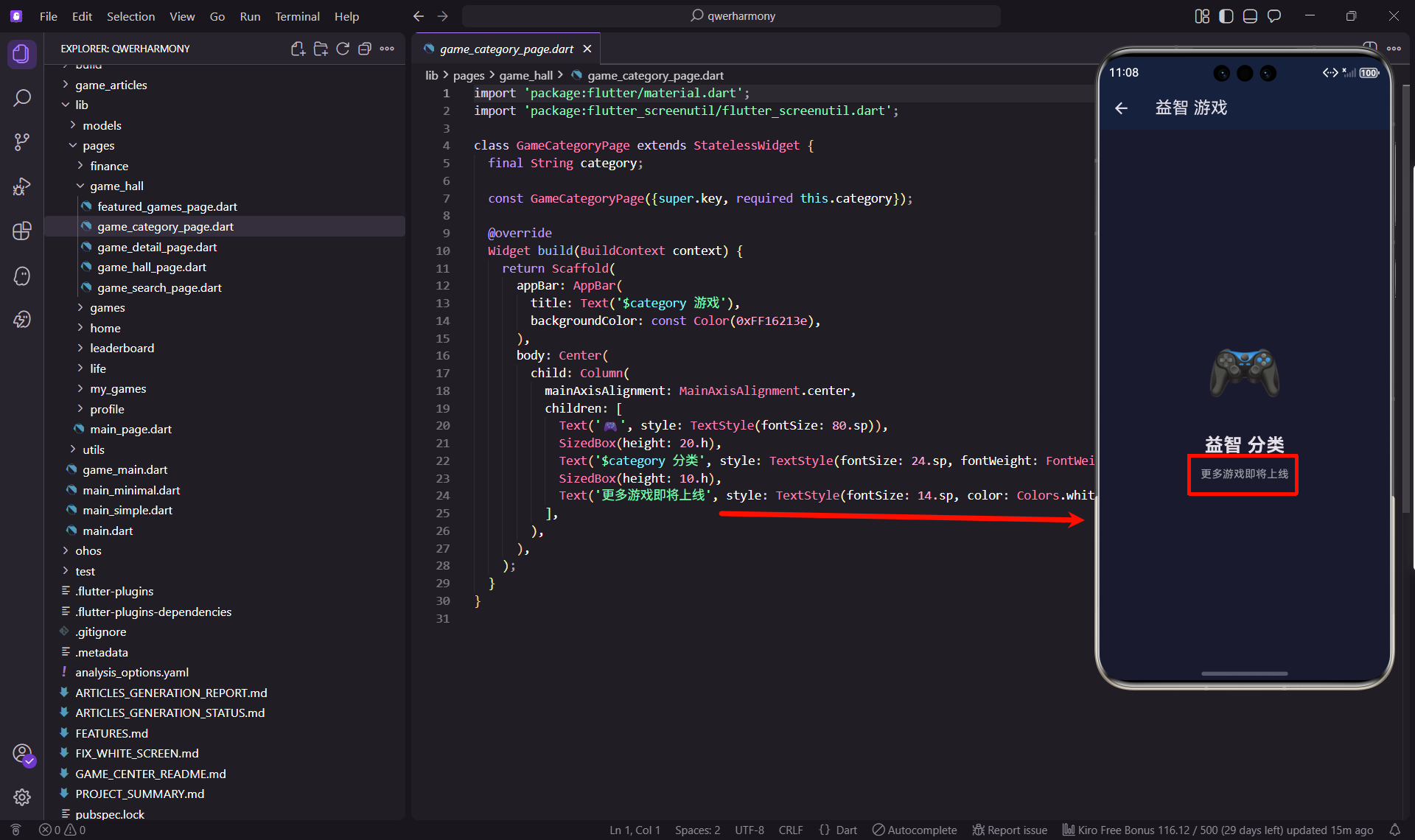Click New File icon in Explorer header

tap(298, 49)
